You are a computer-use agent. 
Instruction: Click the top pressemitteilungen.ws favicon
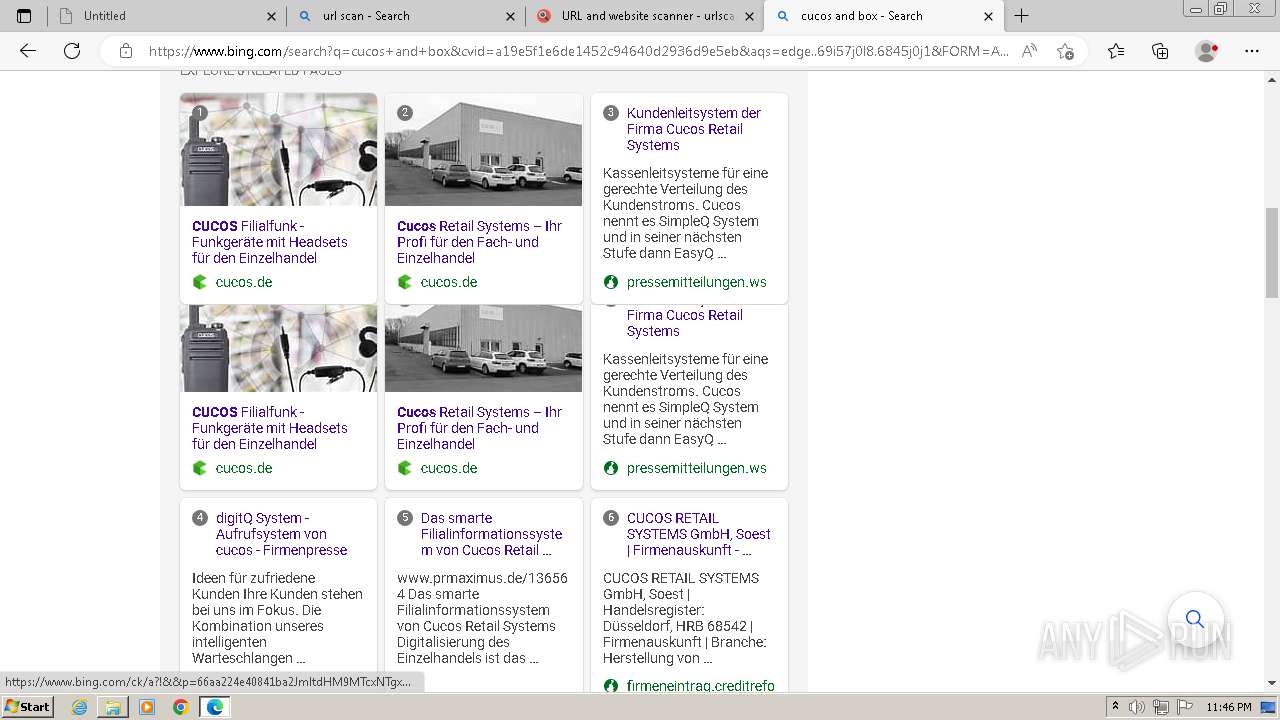pyautogui.click(x=611, y=282)
